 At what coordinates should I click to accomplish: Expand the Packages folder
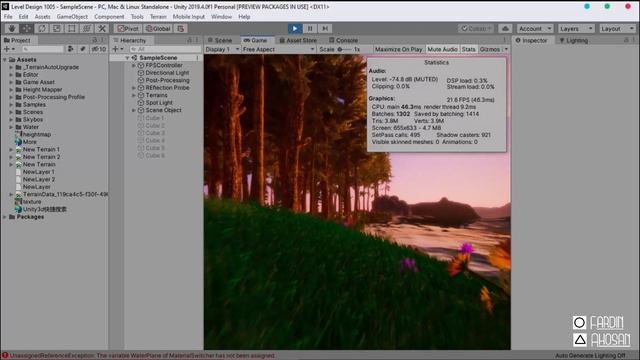coord(5,217)
